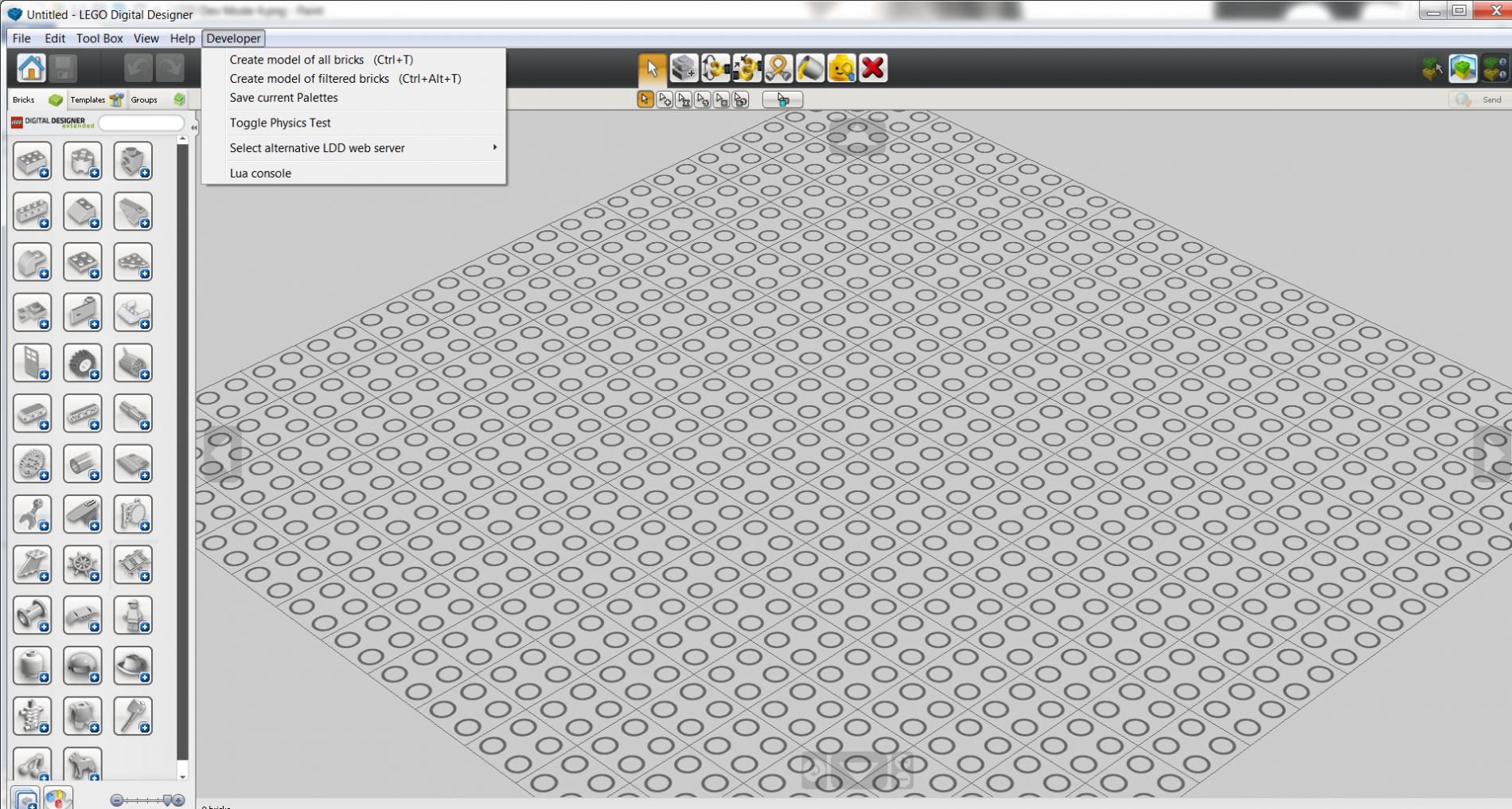The width and height of the screenshot is (1512, 809).
Task: Select the Clone brick tool
Action: (684, 68)
